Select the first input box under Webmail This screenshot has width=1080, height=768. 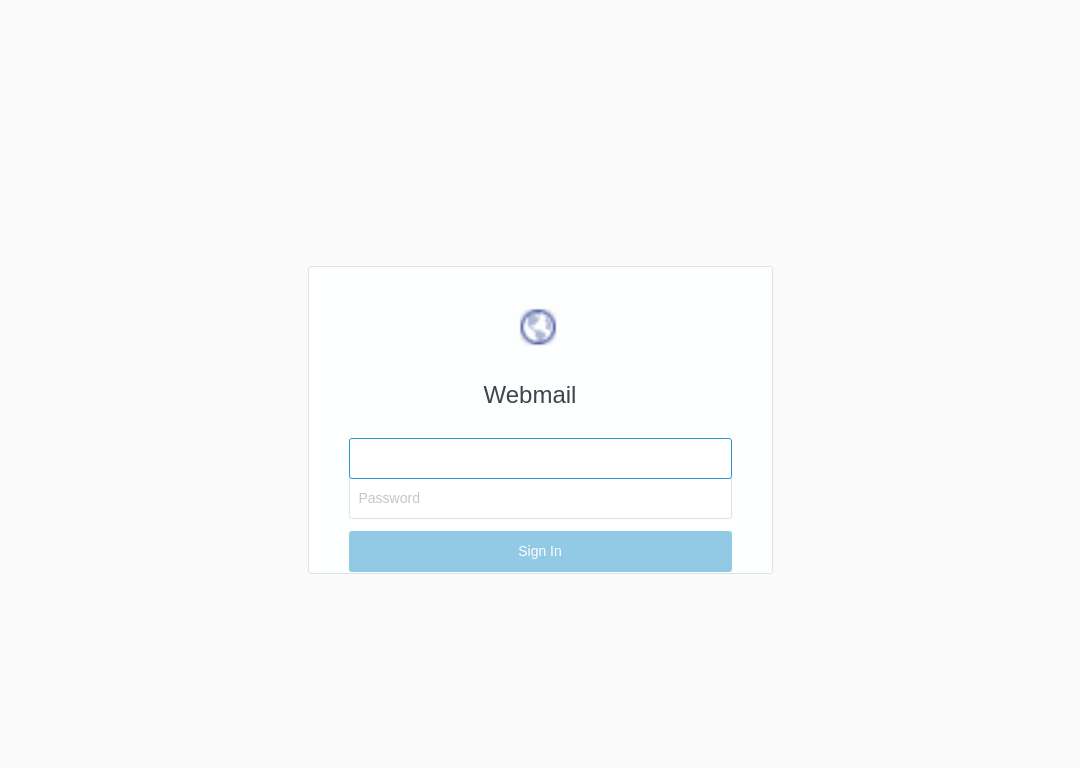pos(540,458)
